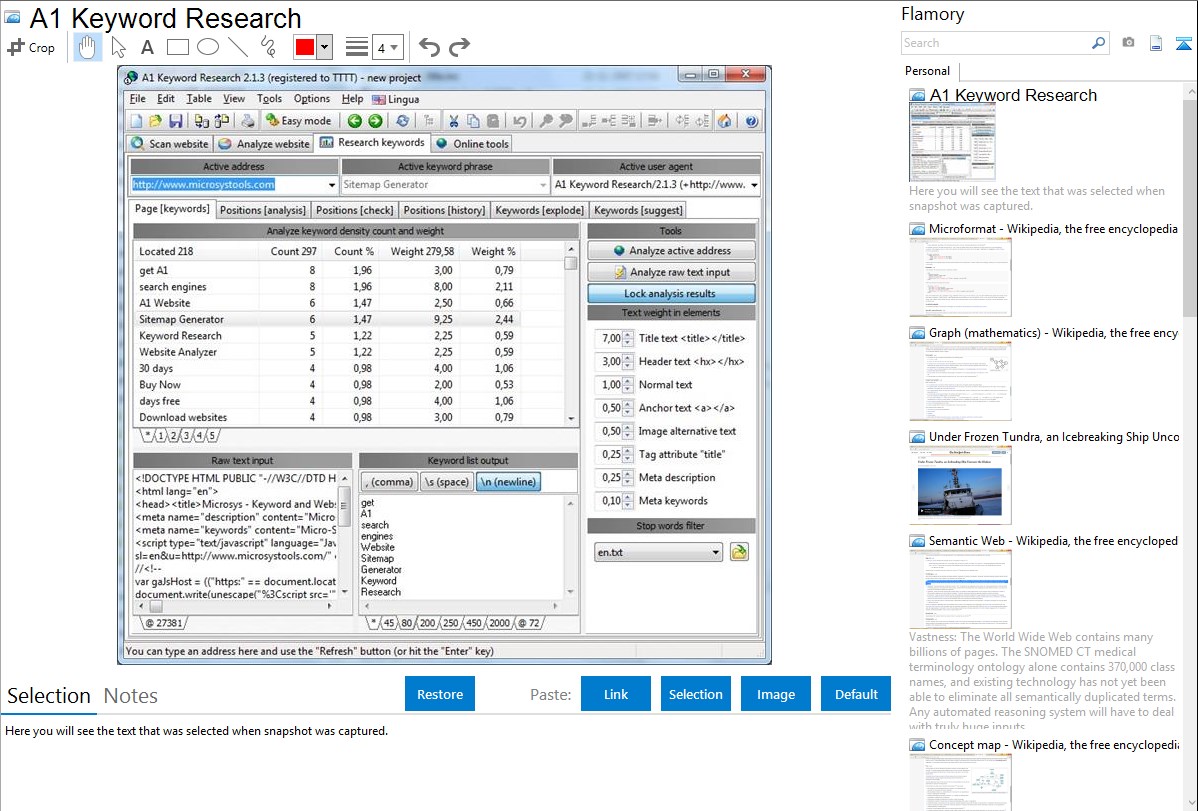The height and width of the screenshot is (811, 1198).
Task: Select the \n (newline) separator option
Action: (x=509, y=482)
